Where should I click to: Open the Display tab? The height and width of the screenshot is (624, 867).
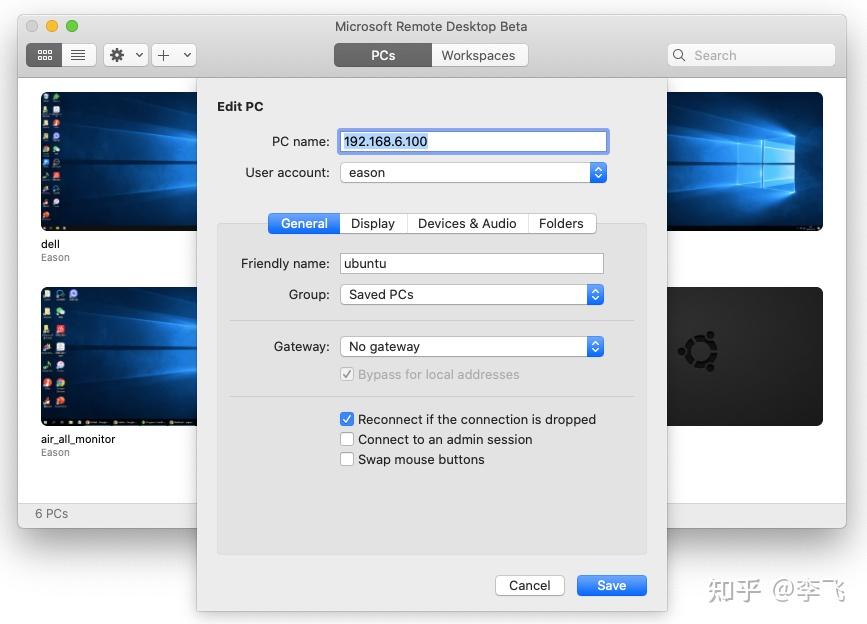tap(373, 223)
